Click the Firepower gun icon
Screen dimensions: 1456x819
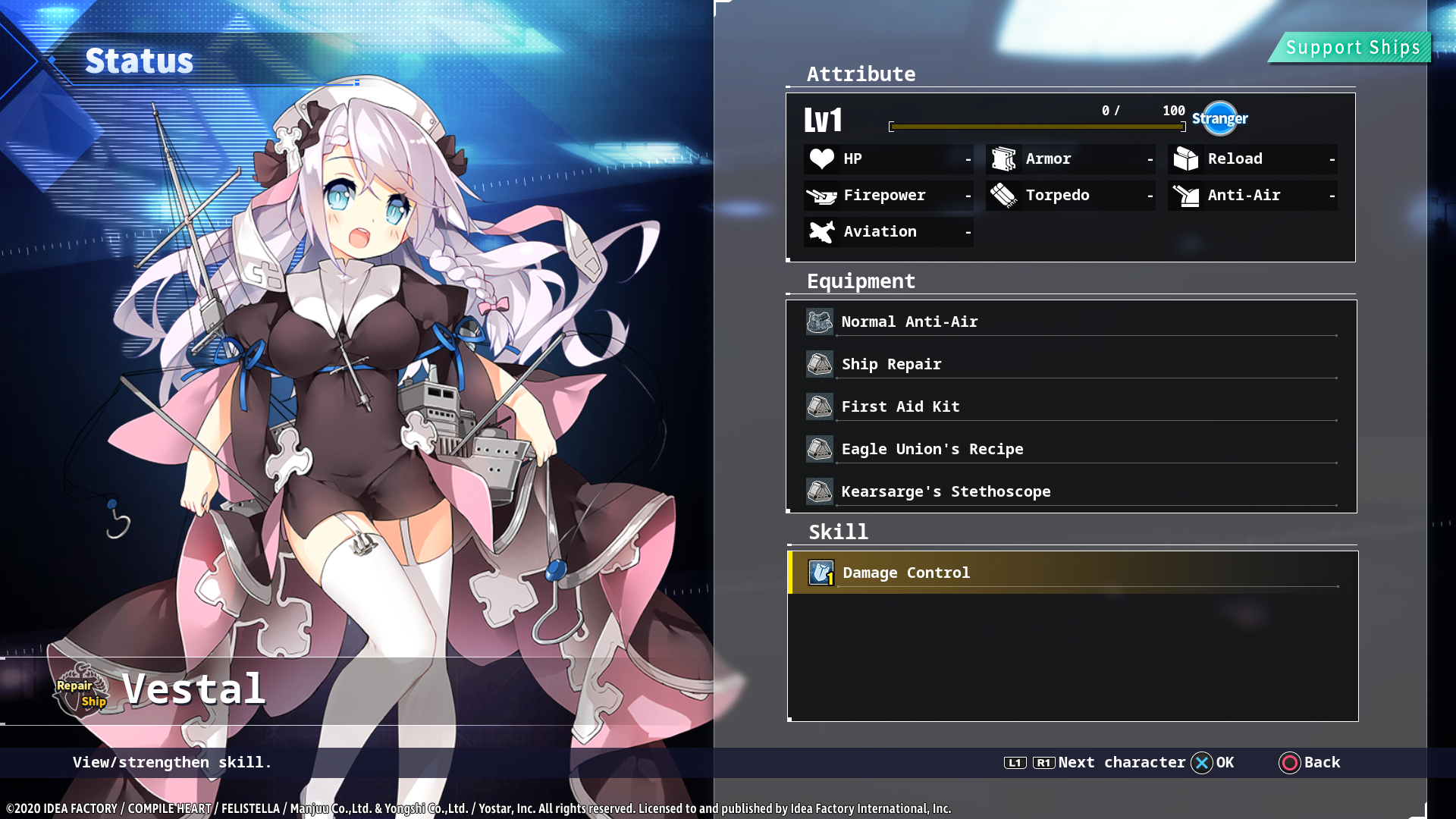point(821,196)
